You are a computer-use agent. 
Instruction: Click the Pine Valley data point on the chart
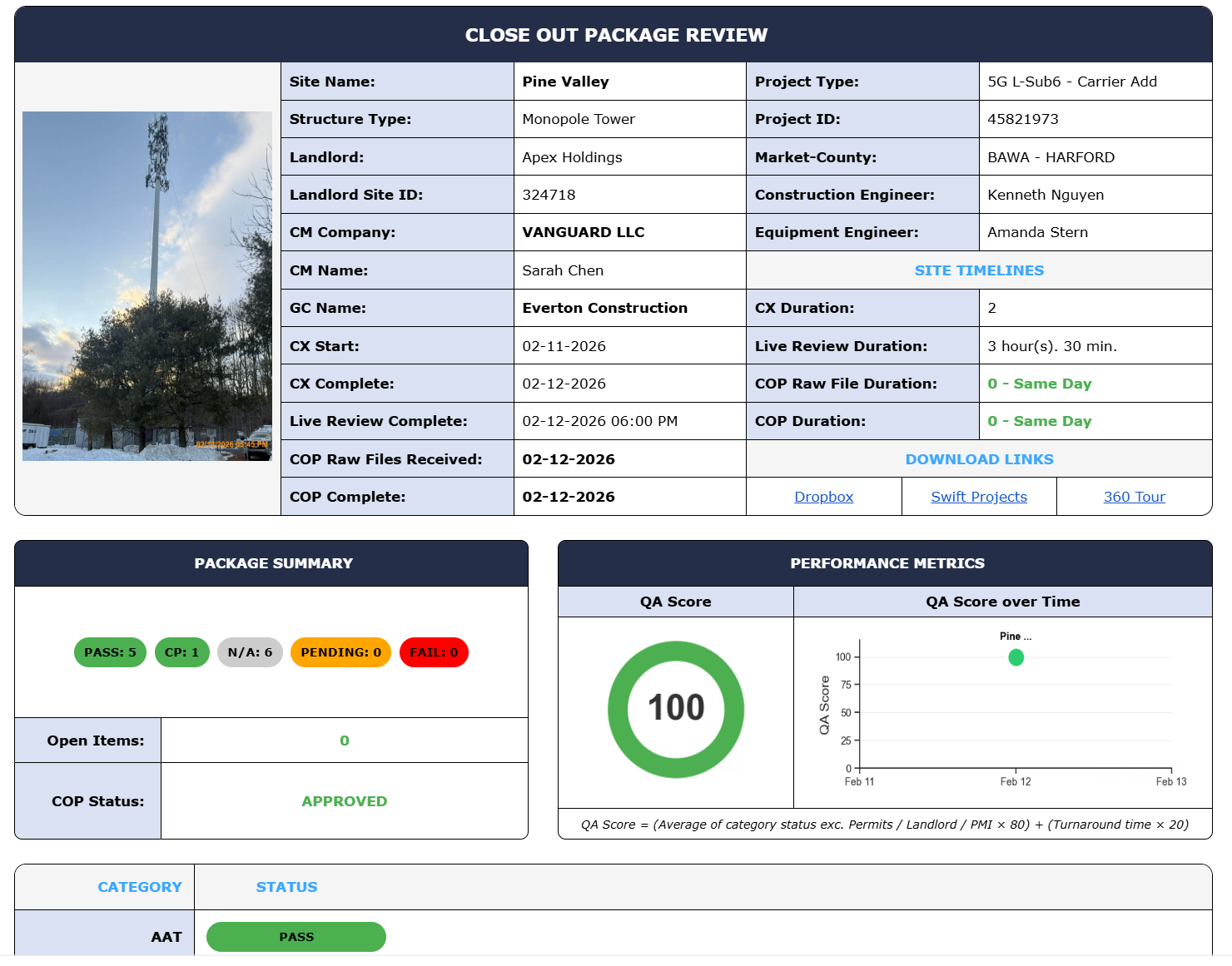click(x=1016, y=657)
